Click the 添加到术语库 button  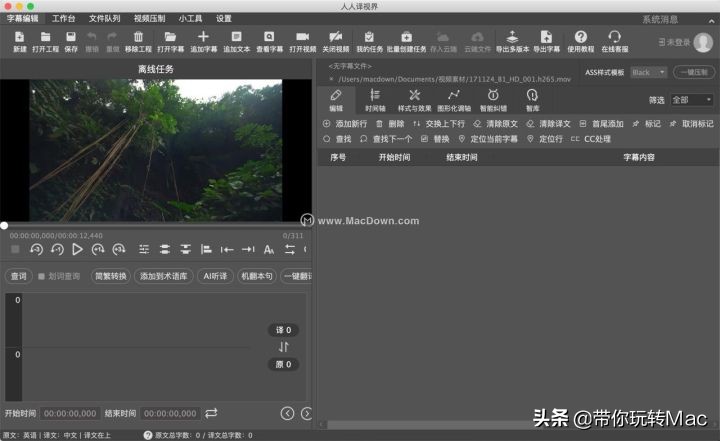click(163, 276)
